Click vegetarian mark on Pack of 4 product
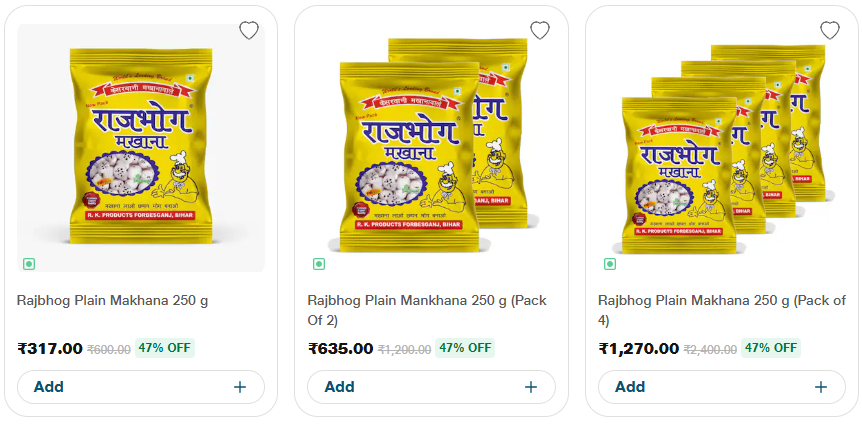The width and height of the screenshot is (862, 424). [x=609, y=264]
